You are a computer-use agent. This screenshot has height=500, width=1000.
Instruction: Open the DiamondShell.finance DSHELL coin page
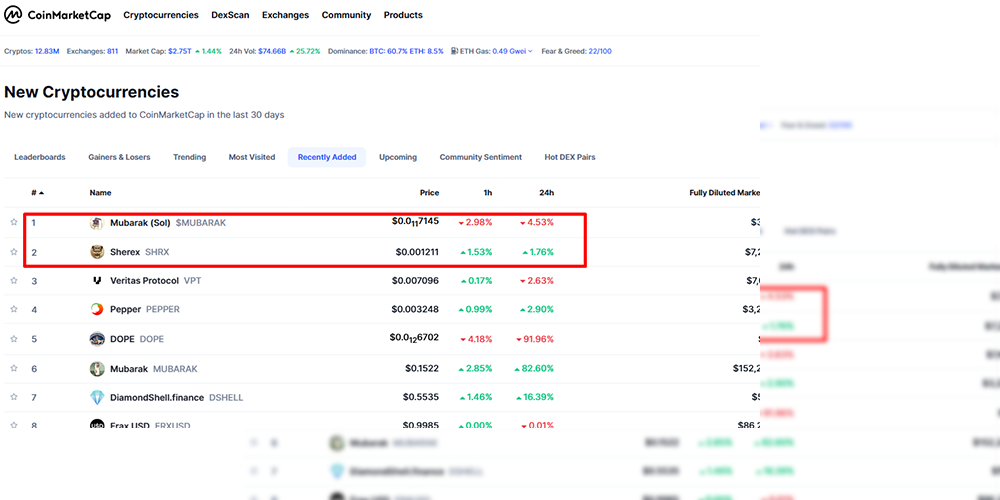point(177,397)
